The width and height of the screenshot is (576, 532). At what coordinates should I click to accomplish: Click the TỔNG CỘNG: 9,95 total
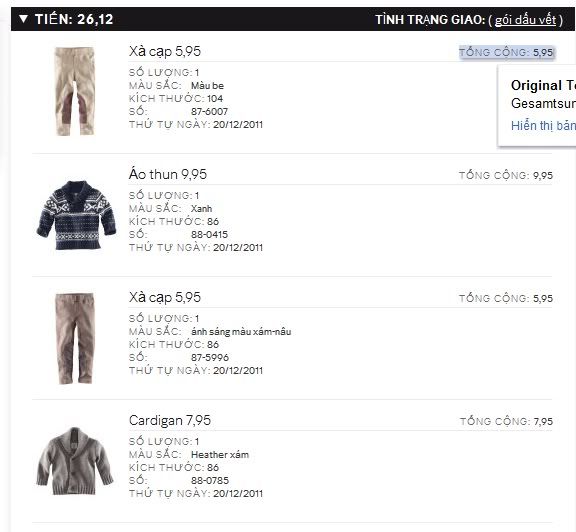pos(506,175)
